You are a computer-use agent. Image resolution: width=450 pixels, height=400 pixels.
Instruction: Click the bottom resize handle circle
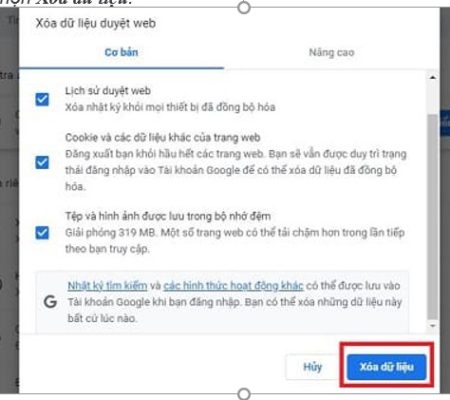pos(244,394)
